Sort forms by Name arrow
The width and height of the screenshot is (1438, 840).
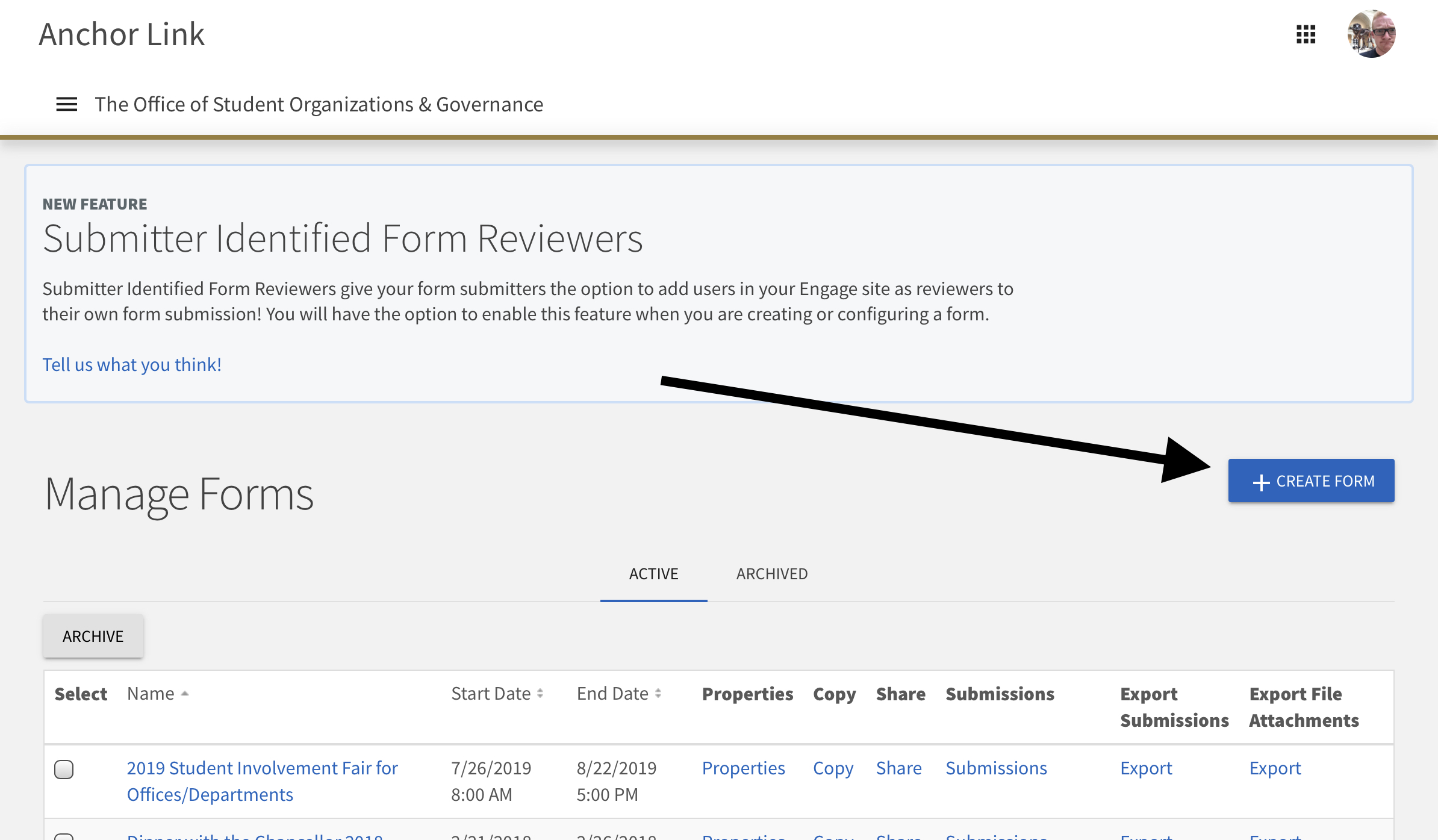pyautogui.click(x=185, y=694)
